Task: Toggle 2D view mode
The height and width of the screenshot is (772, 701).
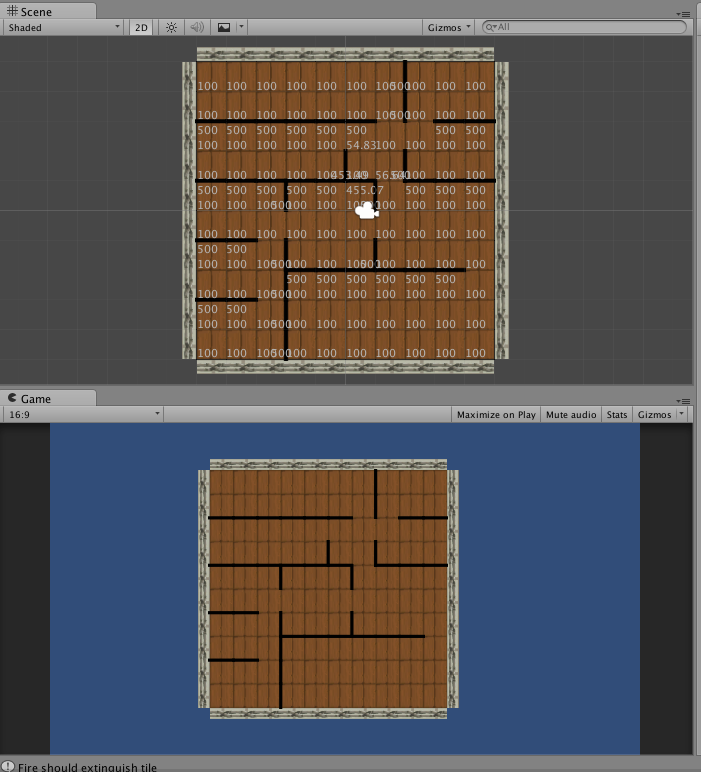Action: coord(142,28)
